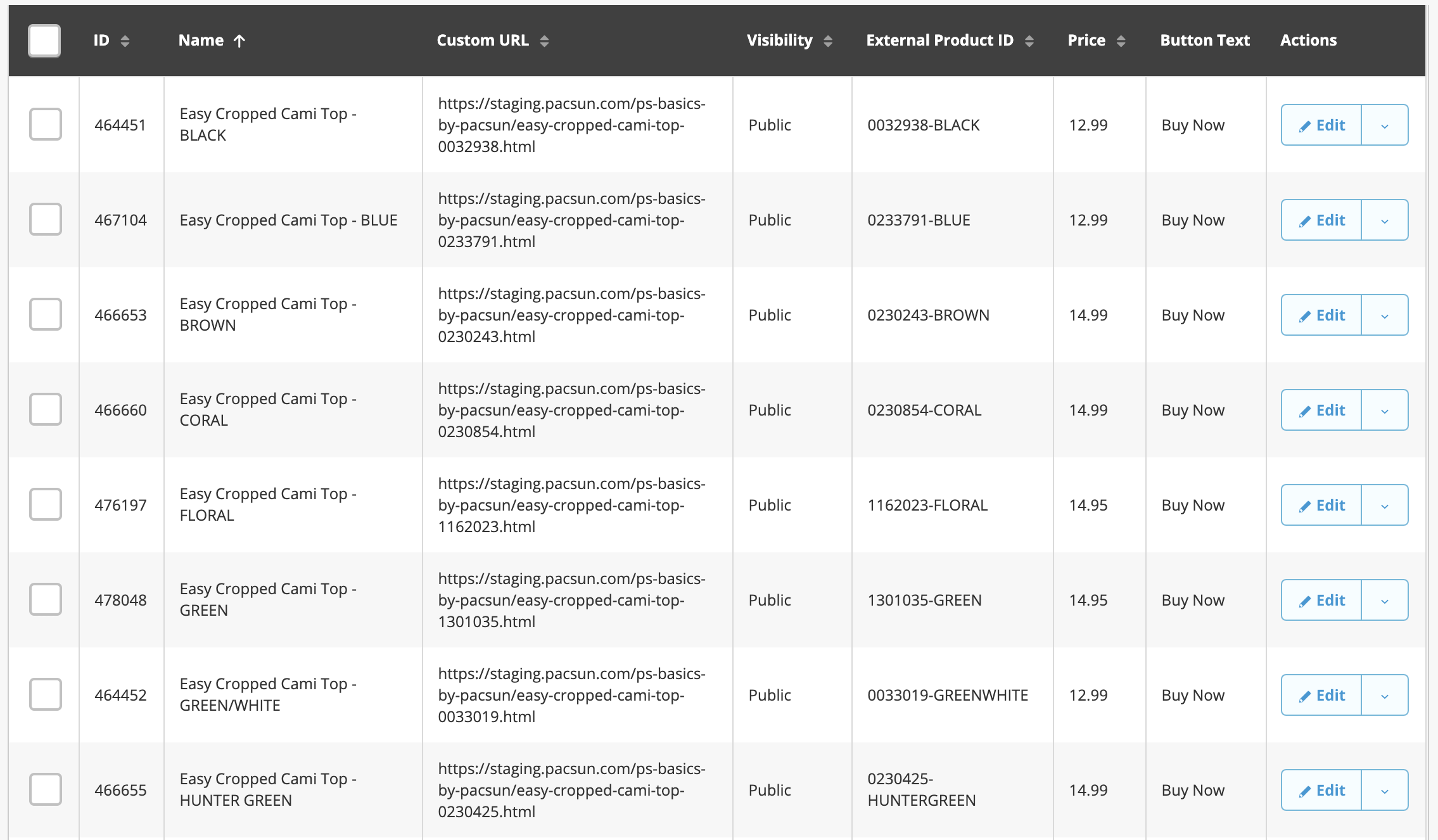Check the box for product 467104

coord(46,219)
